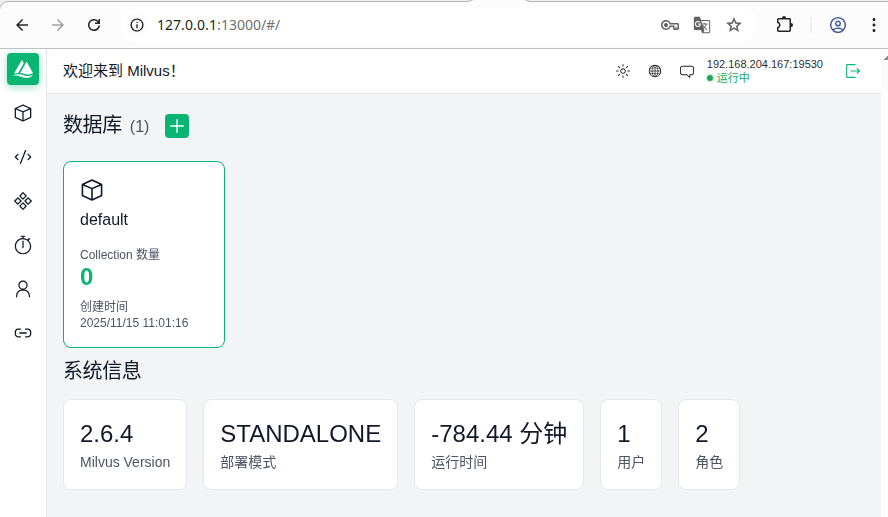Open the stopwatch icon in sidebar
This screenshot has width=888, height=517.
23,245
